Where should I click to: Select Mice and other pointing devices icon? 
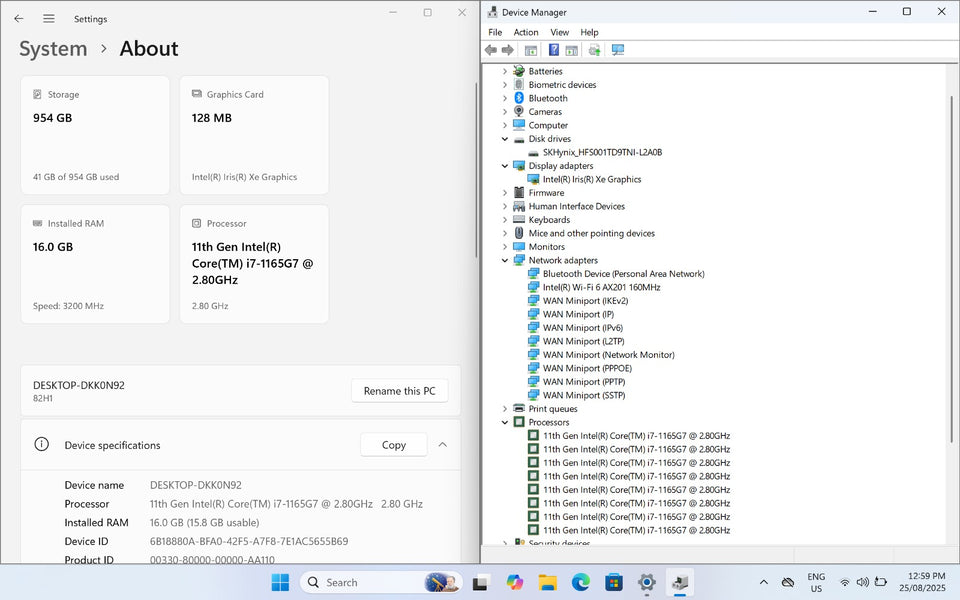(519, 233)
